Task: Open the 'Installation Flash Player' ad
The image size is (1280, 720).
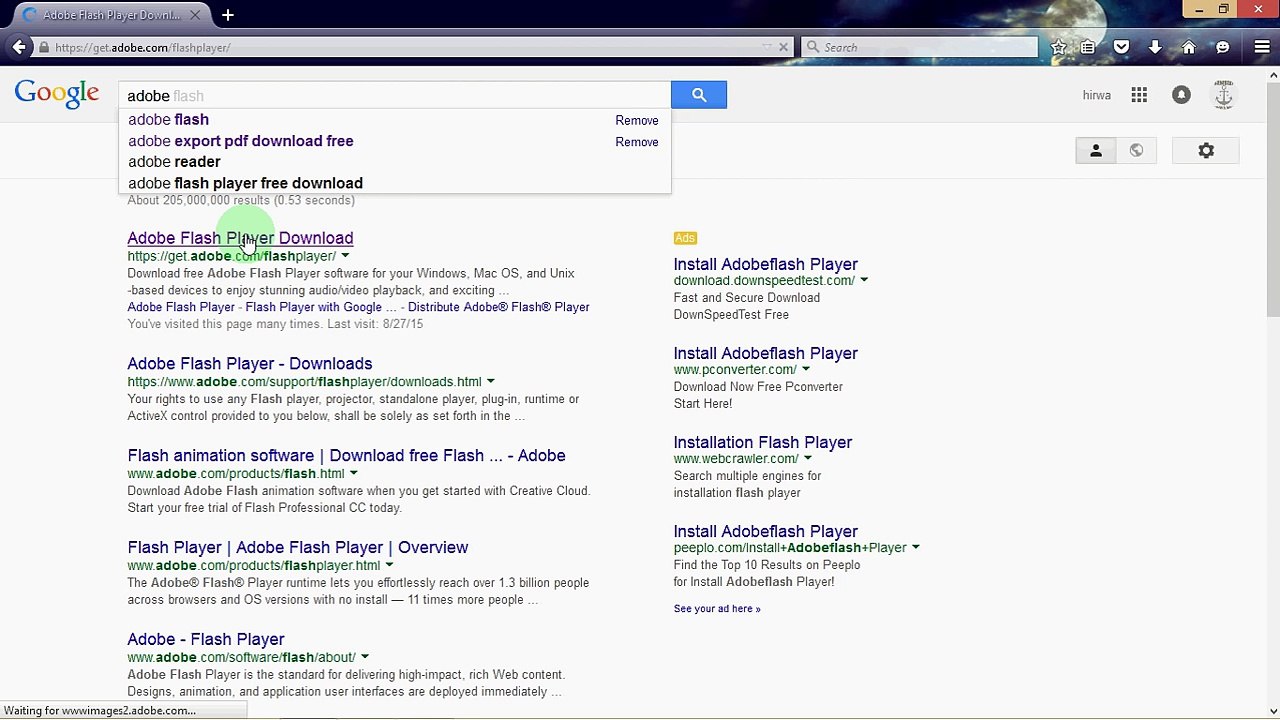Action: 763,443
